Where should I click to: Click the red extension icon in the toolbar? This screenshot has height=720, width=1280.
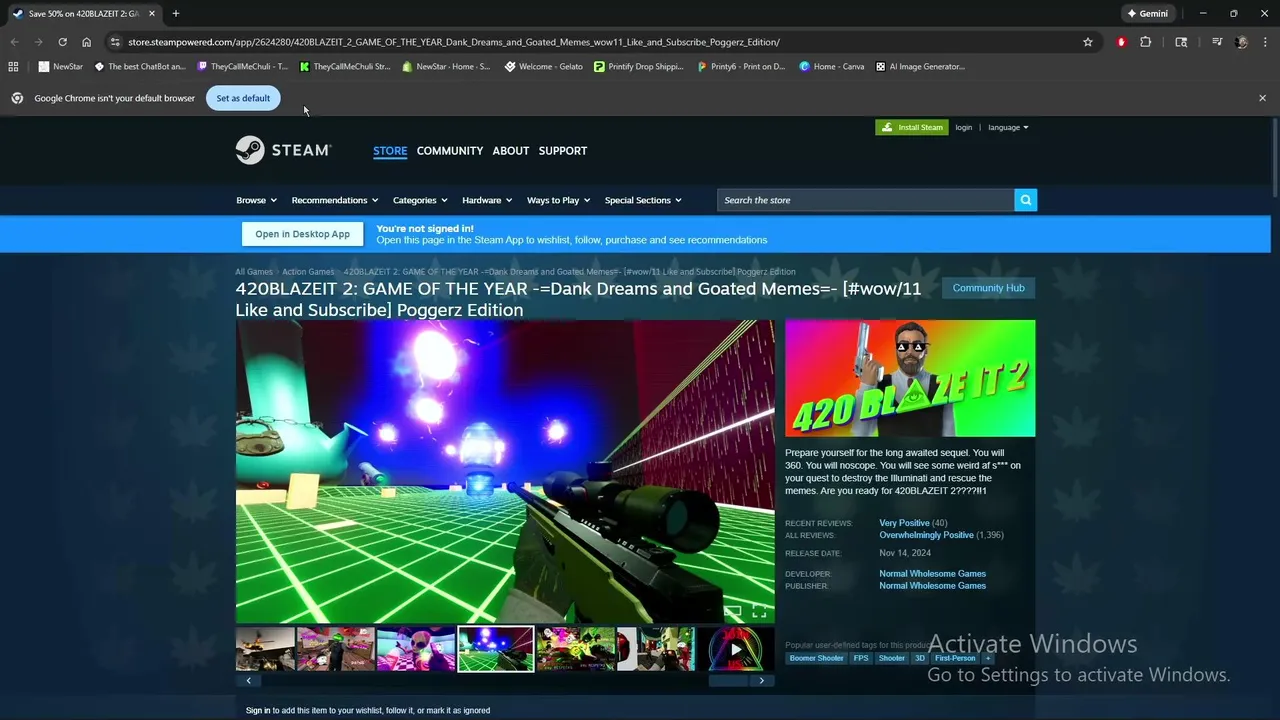tap(1121, 42)
